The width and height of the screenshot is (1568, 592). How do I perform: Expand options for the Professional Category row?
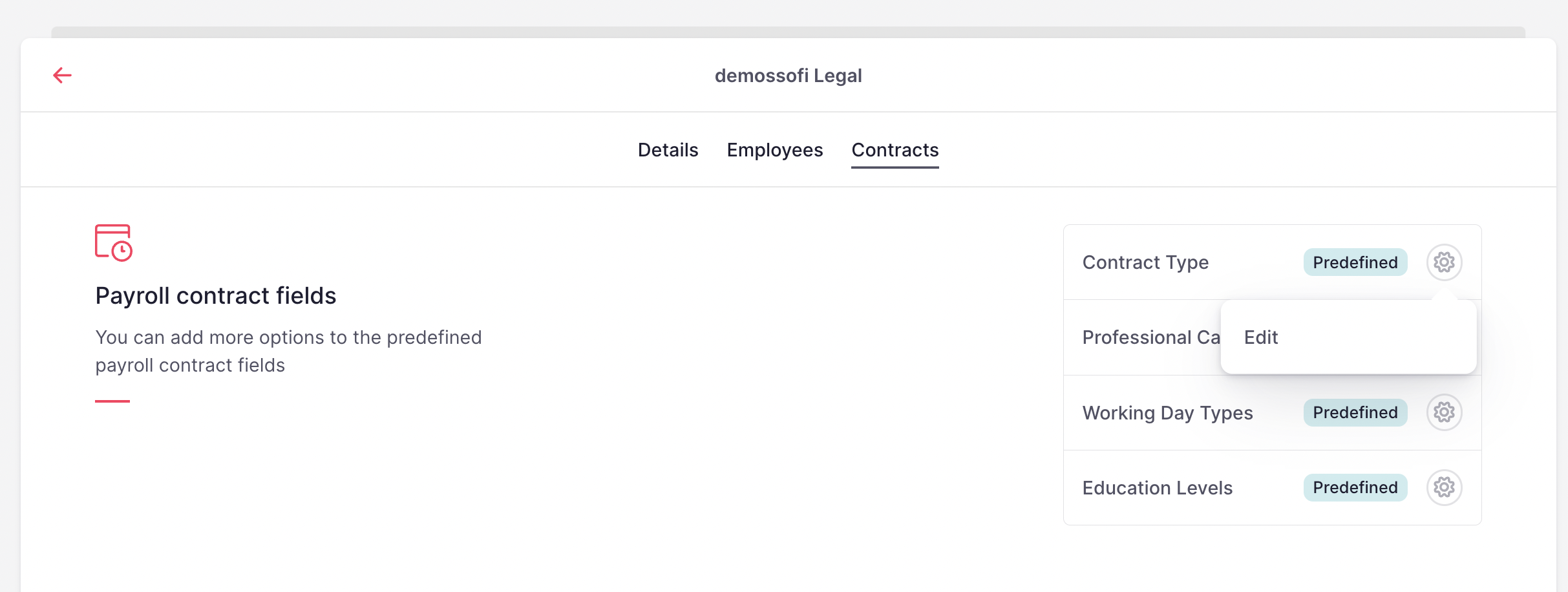(x=1445, y=337)
